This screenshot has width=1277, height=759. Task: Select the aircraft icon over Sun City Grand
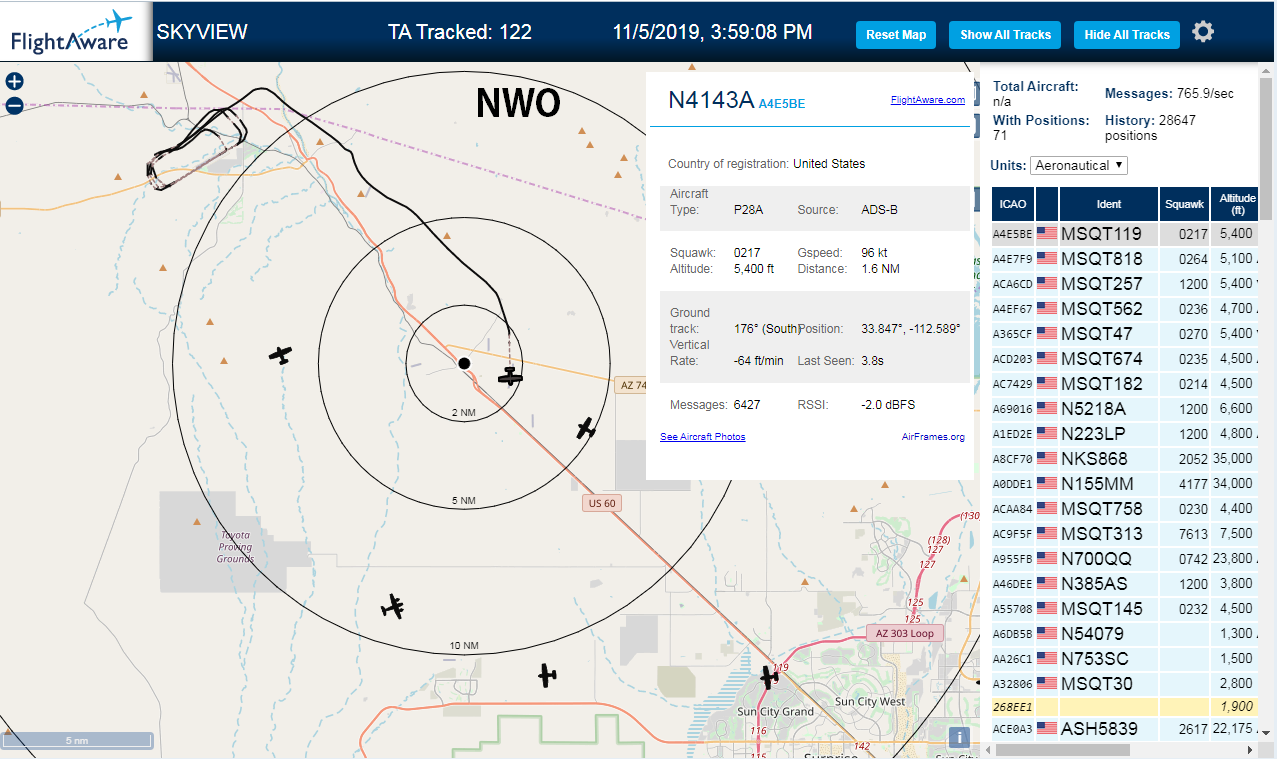(769, 677)
